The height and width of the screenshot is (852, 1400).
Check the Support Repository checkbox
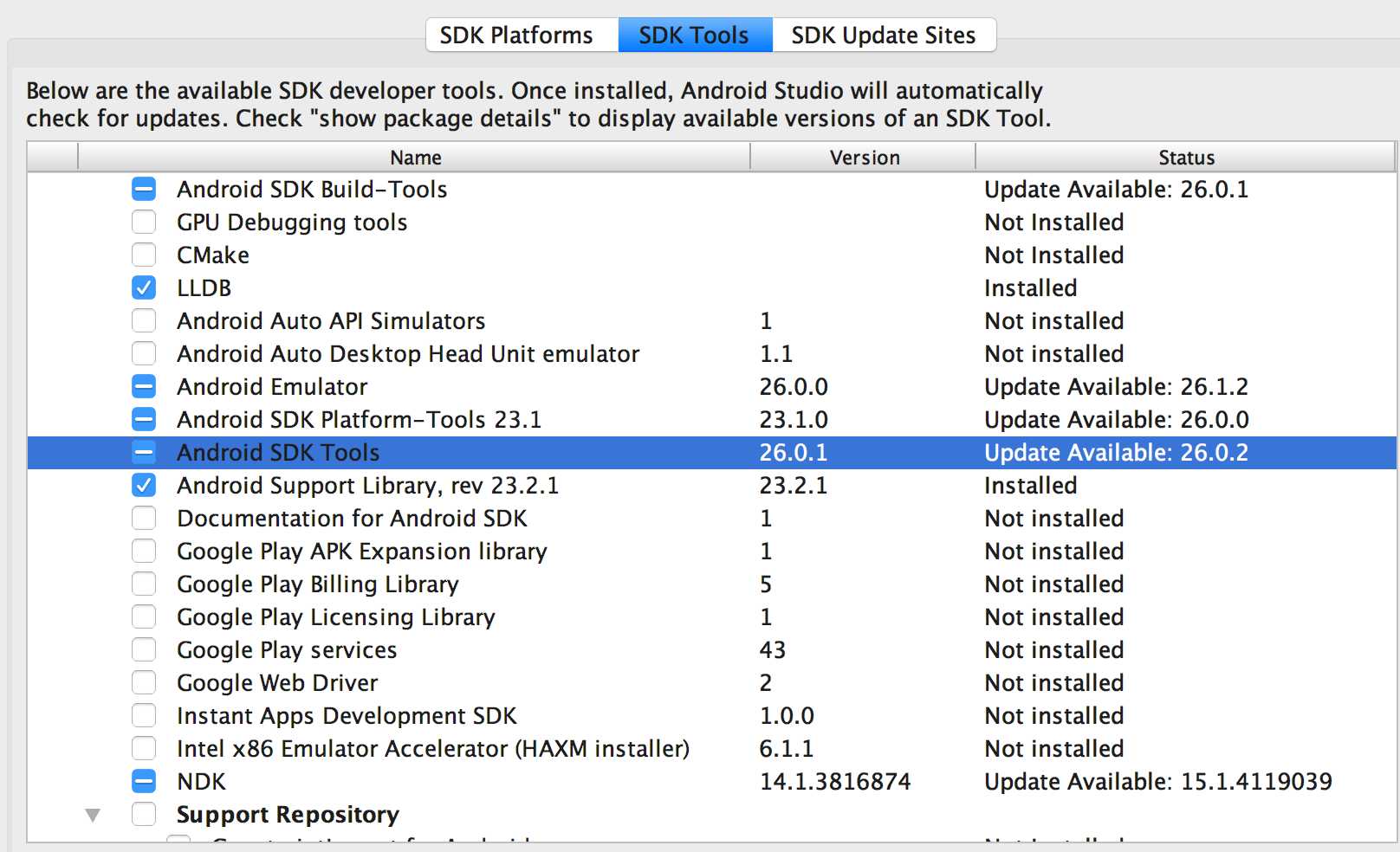[144, 815]
